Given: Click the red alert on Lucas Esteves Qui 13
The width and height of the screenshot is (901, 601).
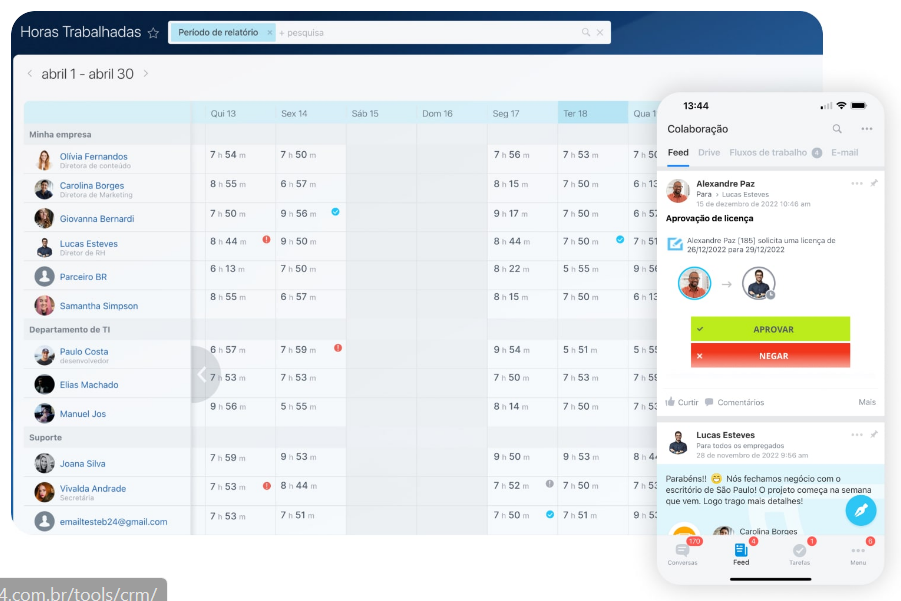Looking at the screenshot, I should click(266, 240).
